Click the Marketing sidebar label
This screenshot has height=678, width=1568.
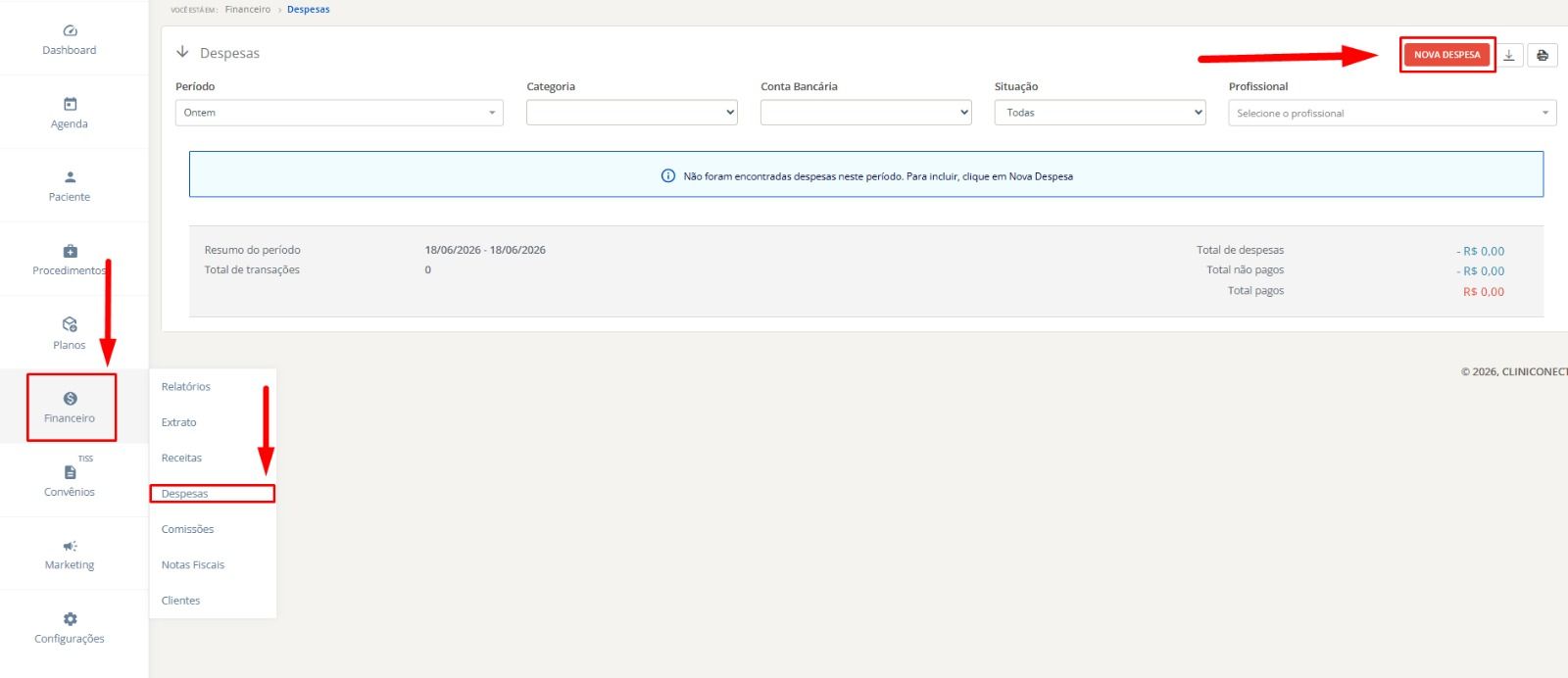70,565
